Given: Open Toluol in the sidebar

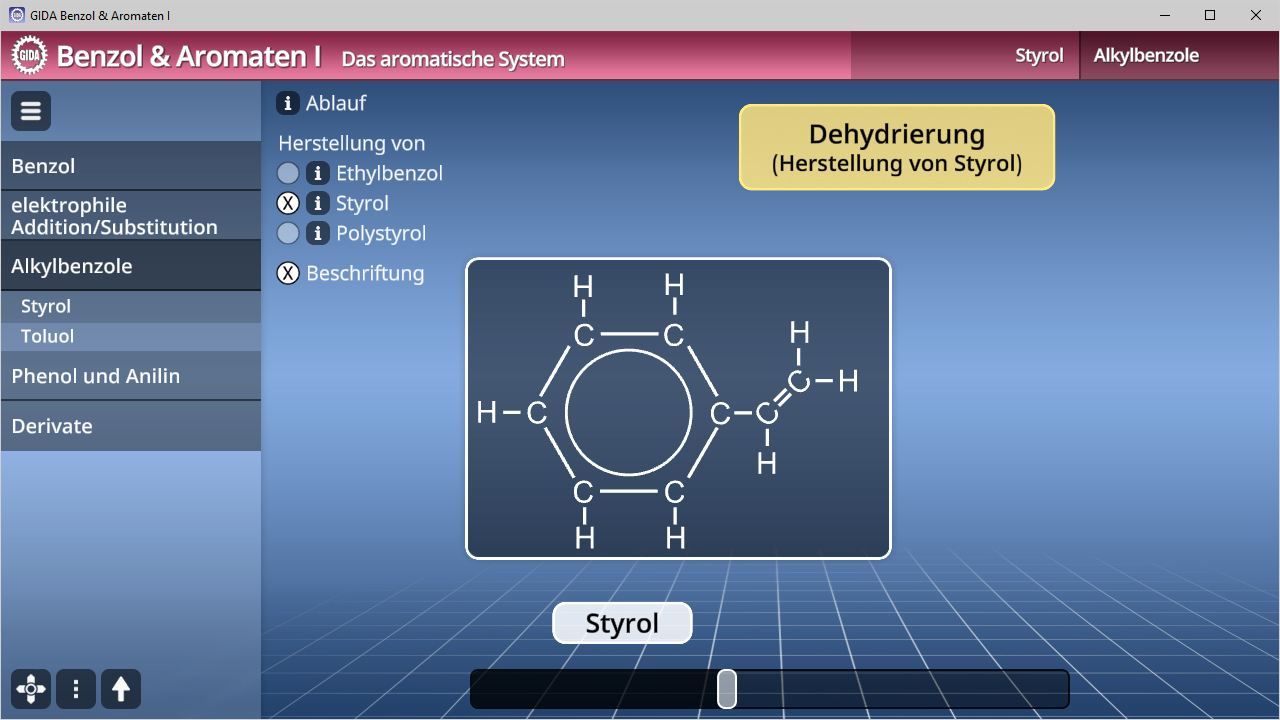Looking at the screenshot, I should [131, 336].
